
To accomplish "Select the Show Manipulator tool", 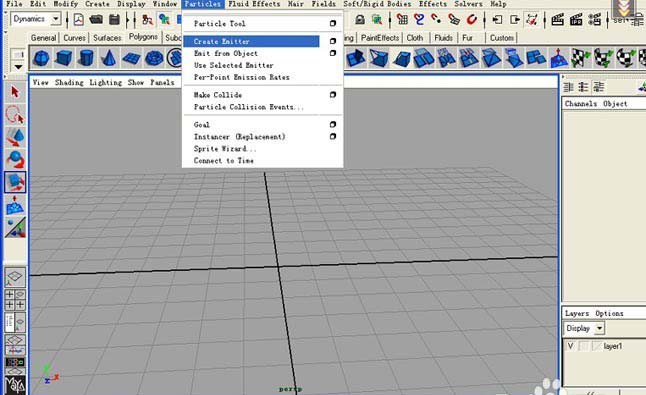I will 15,227.
